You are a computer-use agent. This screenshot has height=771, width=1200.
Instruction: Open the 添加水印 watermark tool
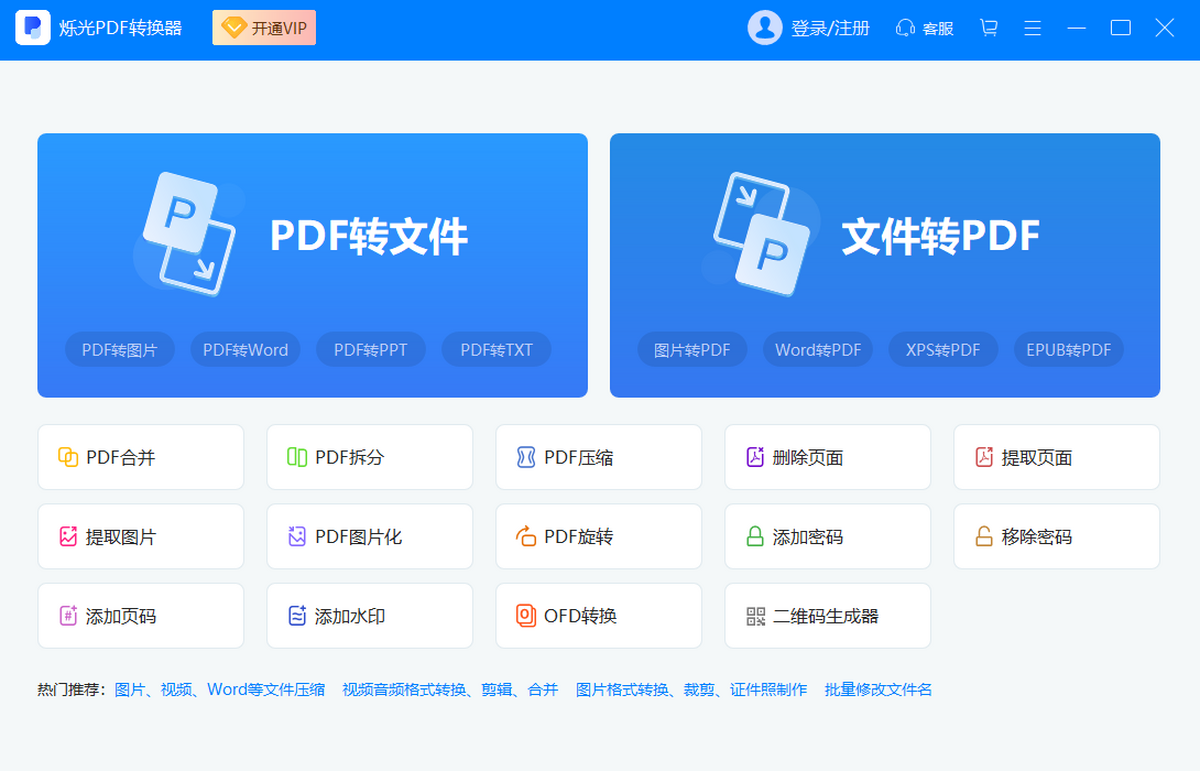click(369, 615)
